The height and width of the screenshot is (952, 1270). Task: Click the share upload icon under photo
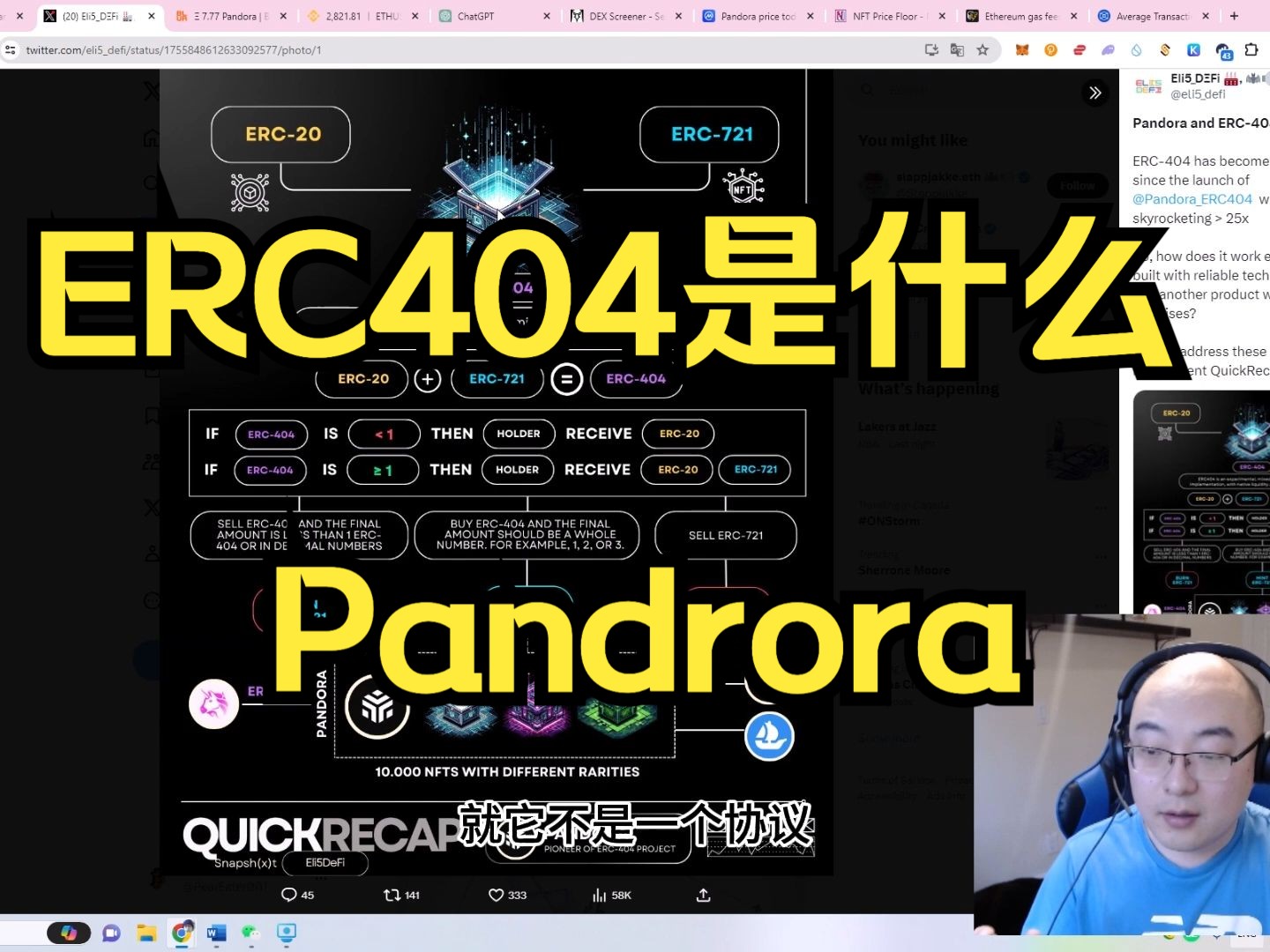(x=703, y=895)
